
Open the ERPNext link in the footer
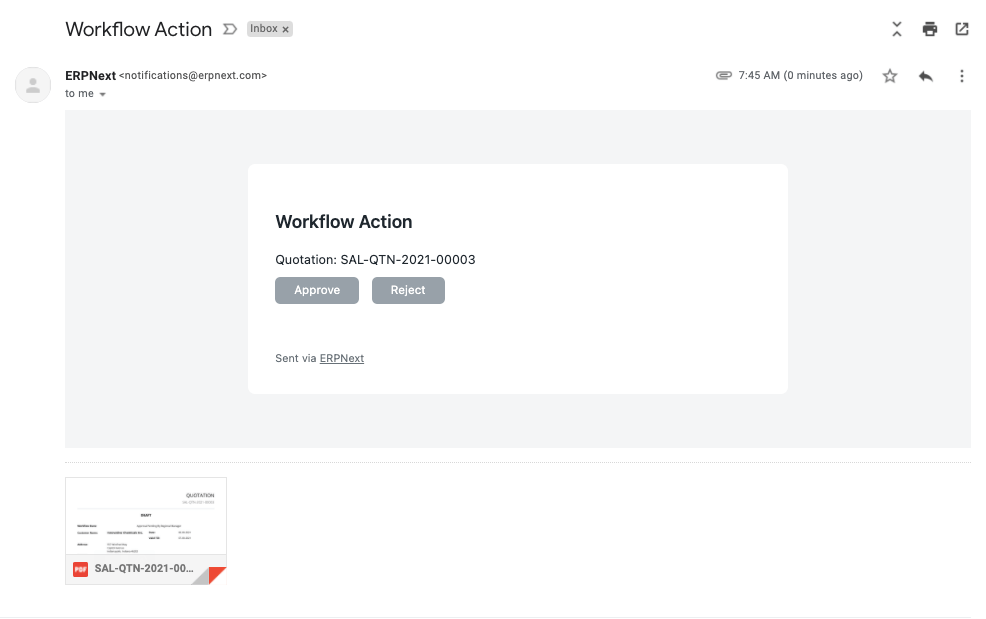(341, 358)
